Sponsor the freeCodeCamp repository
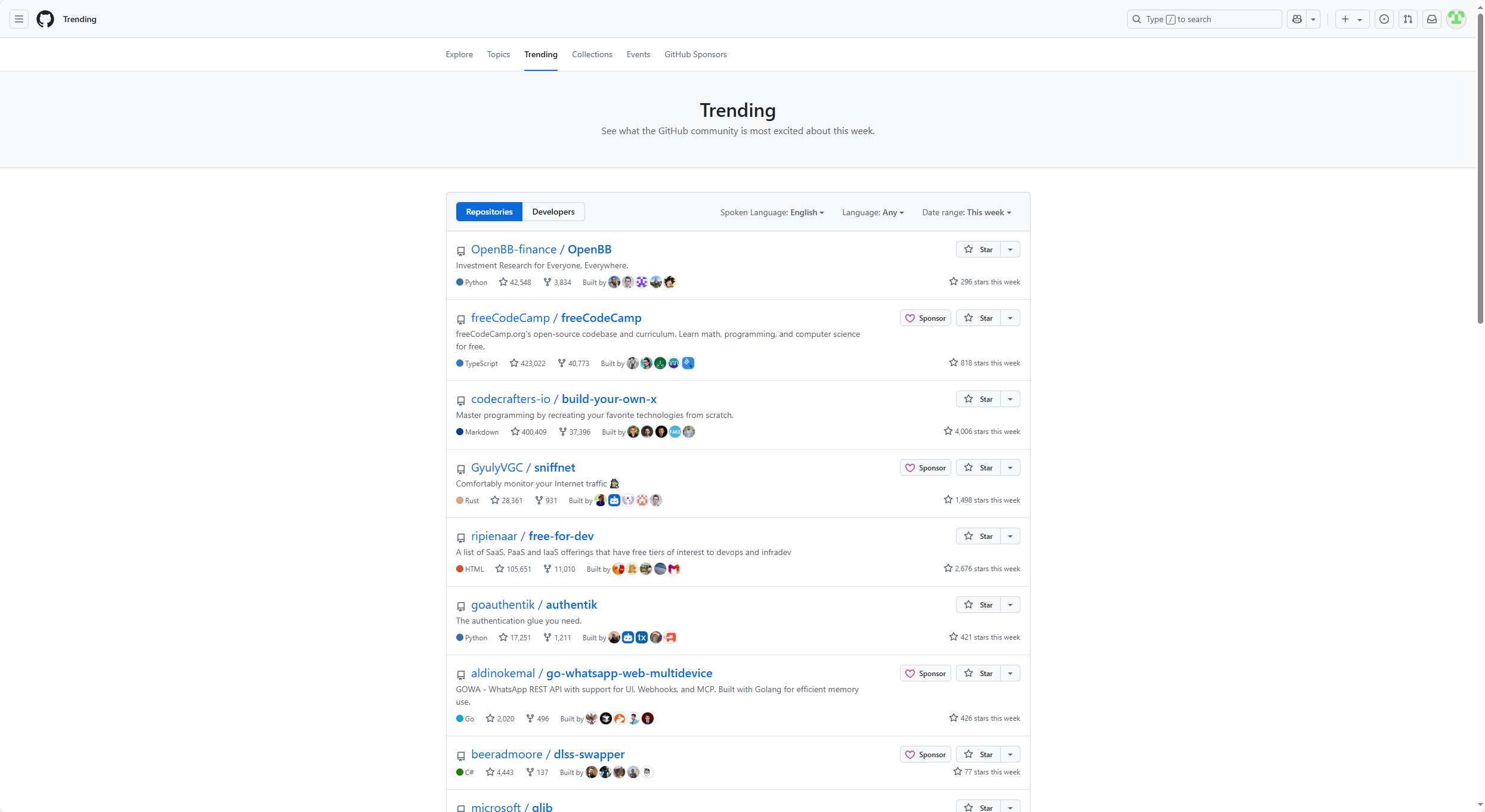The image size is (1485, 812). (x=925, y=318)
